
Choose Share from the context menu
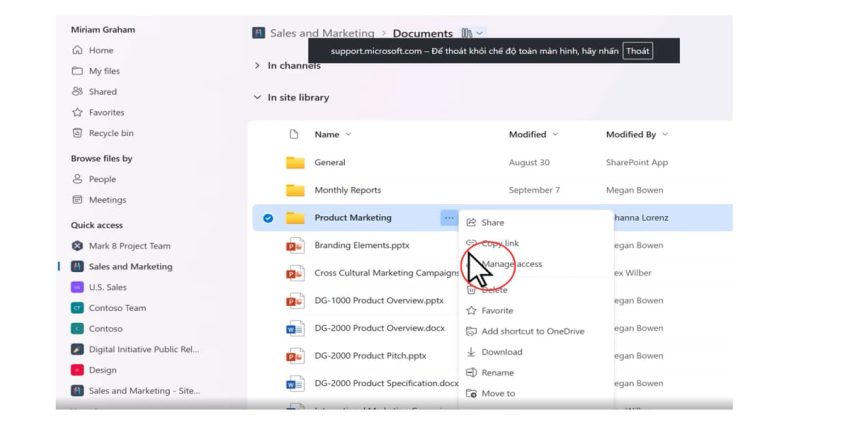click(485, 222)
